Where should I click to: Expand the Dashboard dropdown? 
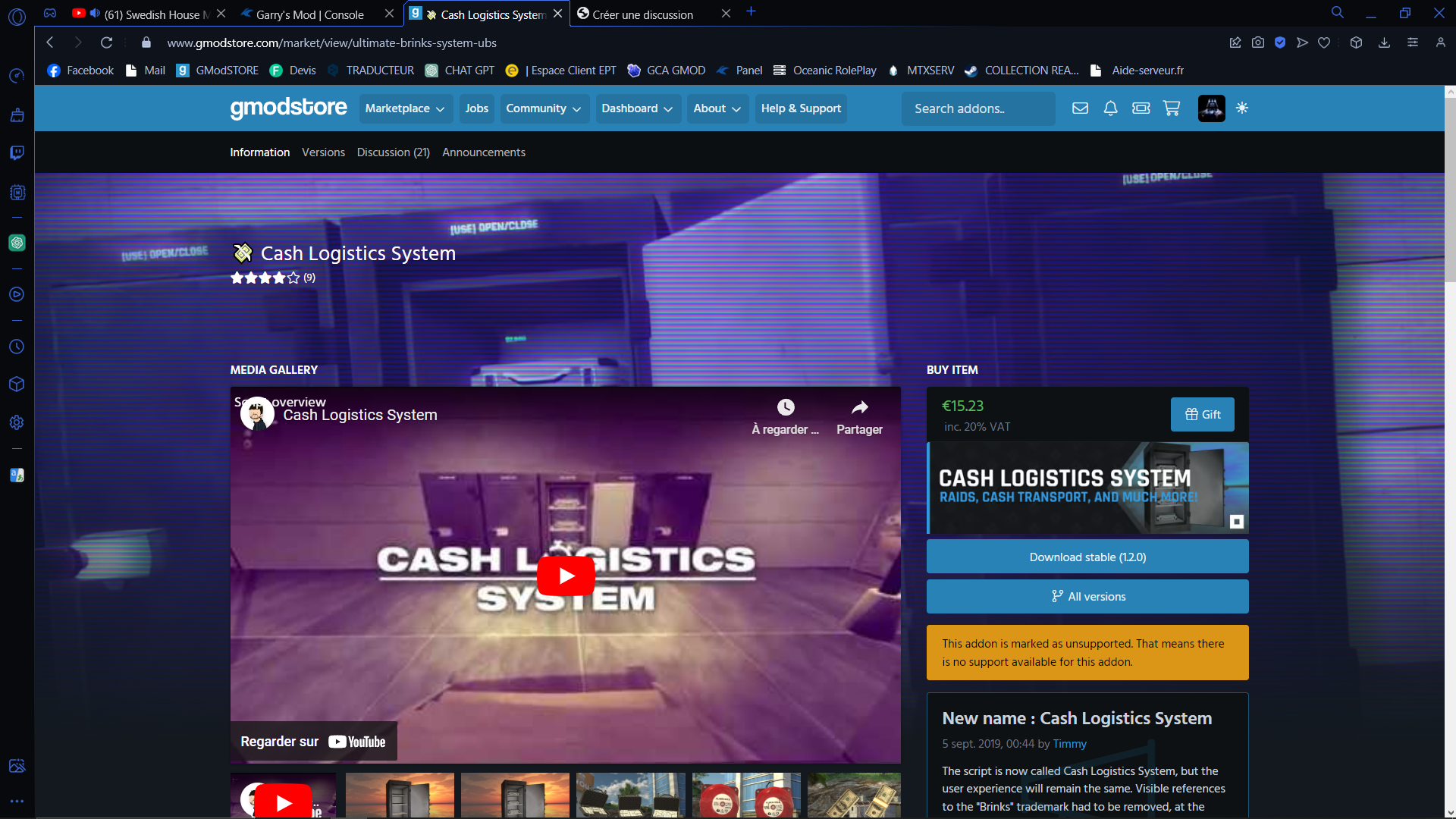point(637,108)
